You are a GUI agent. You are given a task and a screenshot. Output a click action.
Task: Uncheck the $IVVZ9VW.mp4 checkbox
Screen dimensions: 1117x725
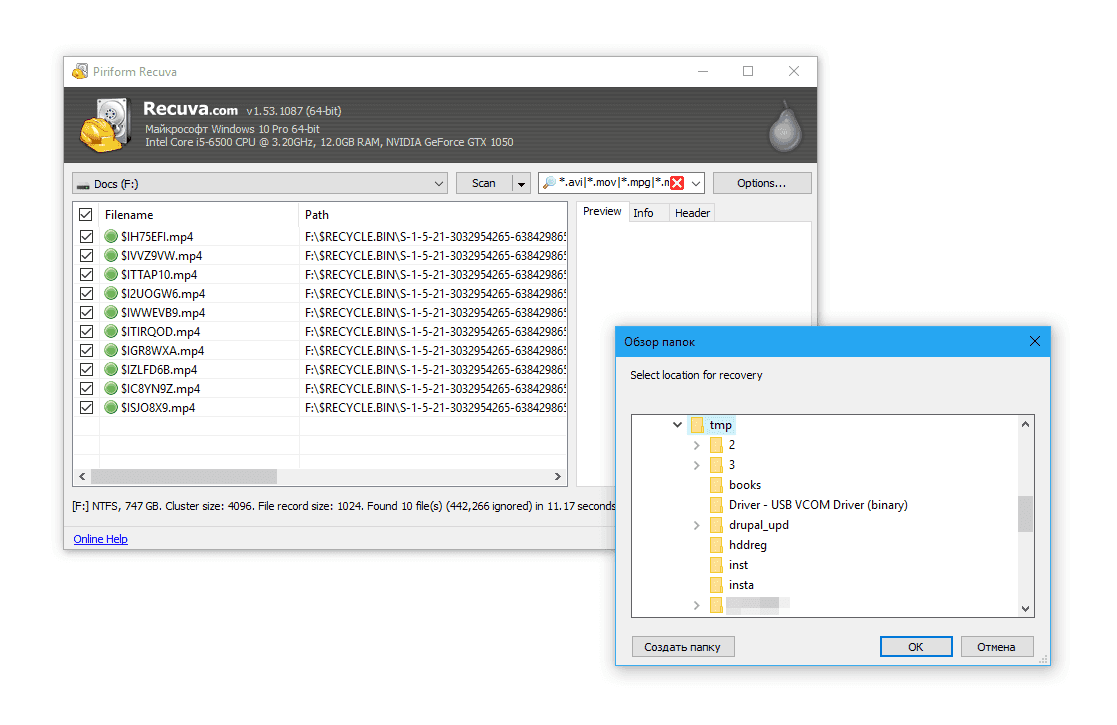(86, 256)
